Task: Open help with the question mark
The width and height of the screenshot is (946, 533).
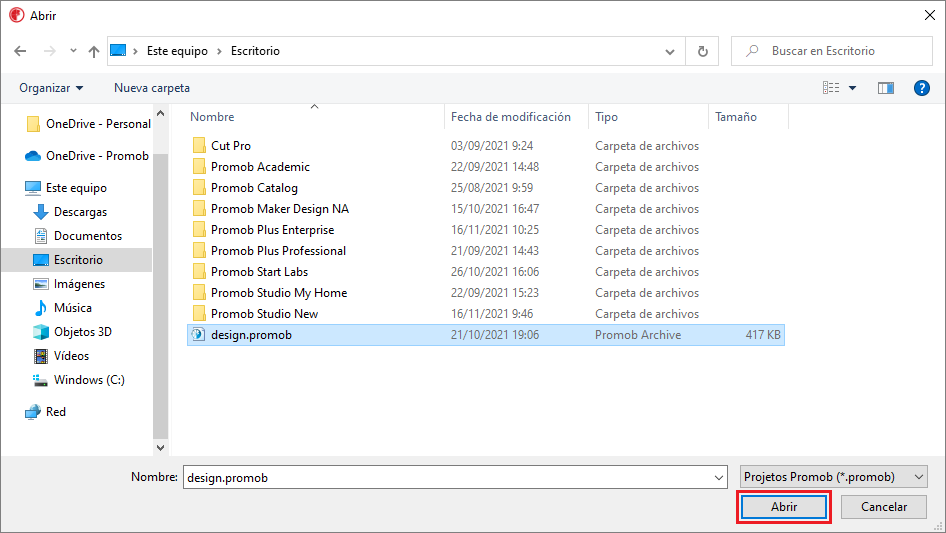Action: pos(921,88)
